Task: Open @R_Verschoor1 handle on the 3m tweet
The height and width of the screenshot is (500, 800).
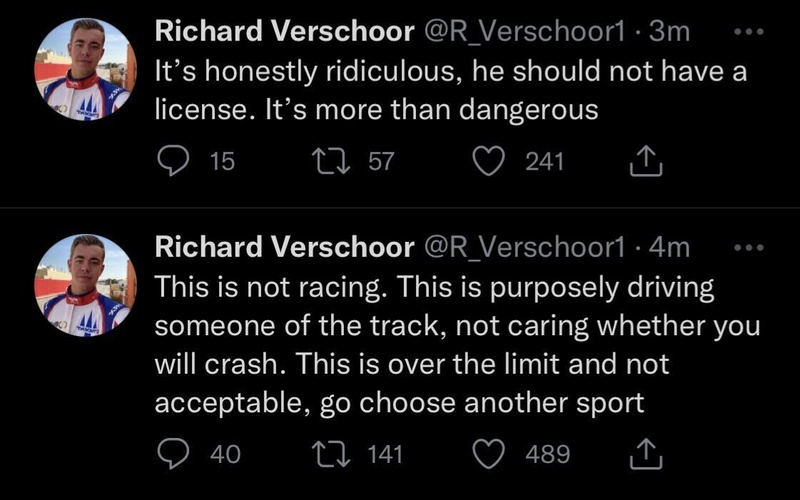Action: (x=526, y=31)
